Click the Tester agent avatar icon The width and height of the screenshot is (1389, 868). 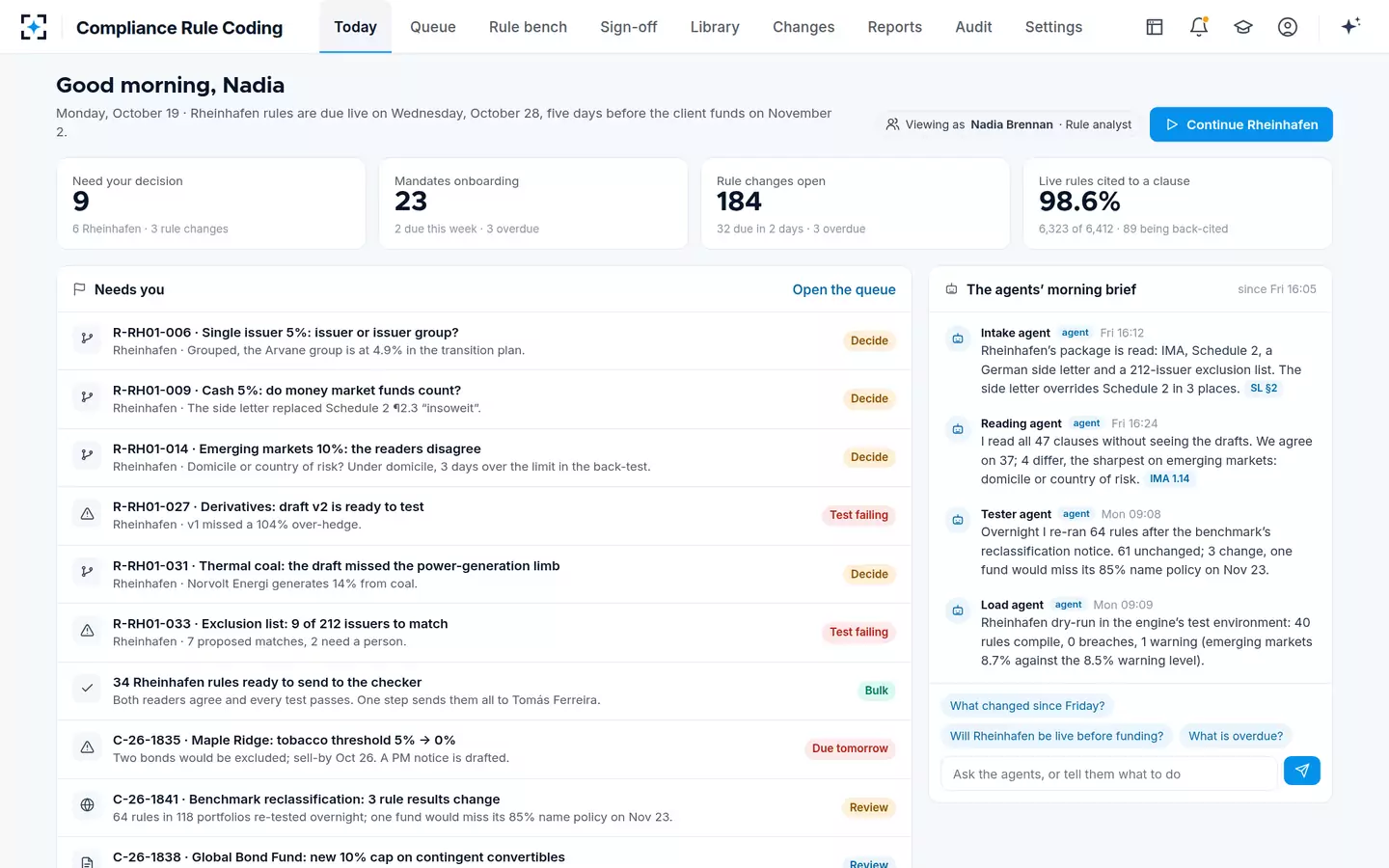tap(958, 520)
